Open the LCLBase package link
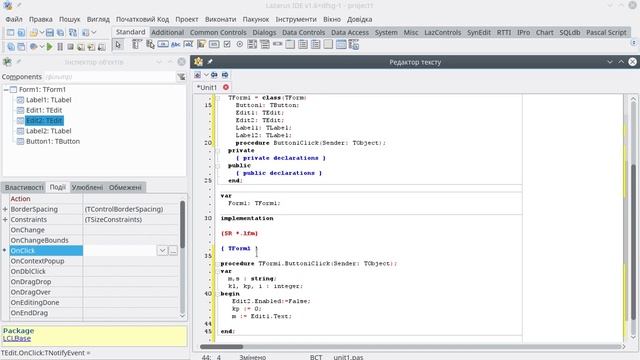Screen dimensions: 640x360 pos(17,338)
